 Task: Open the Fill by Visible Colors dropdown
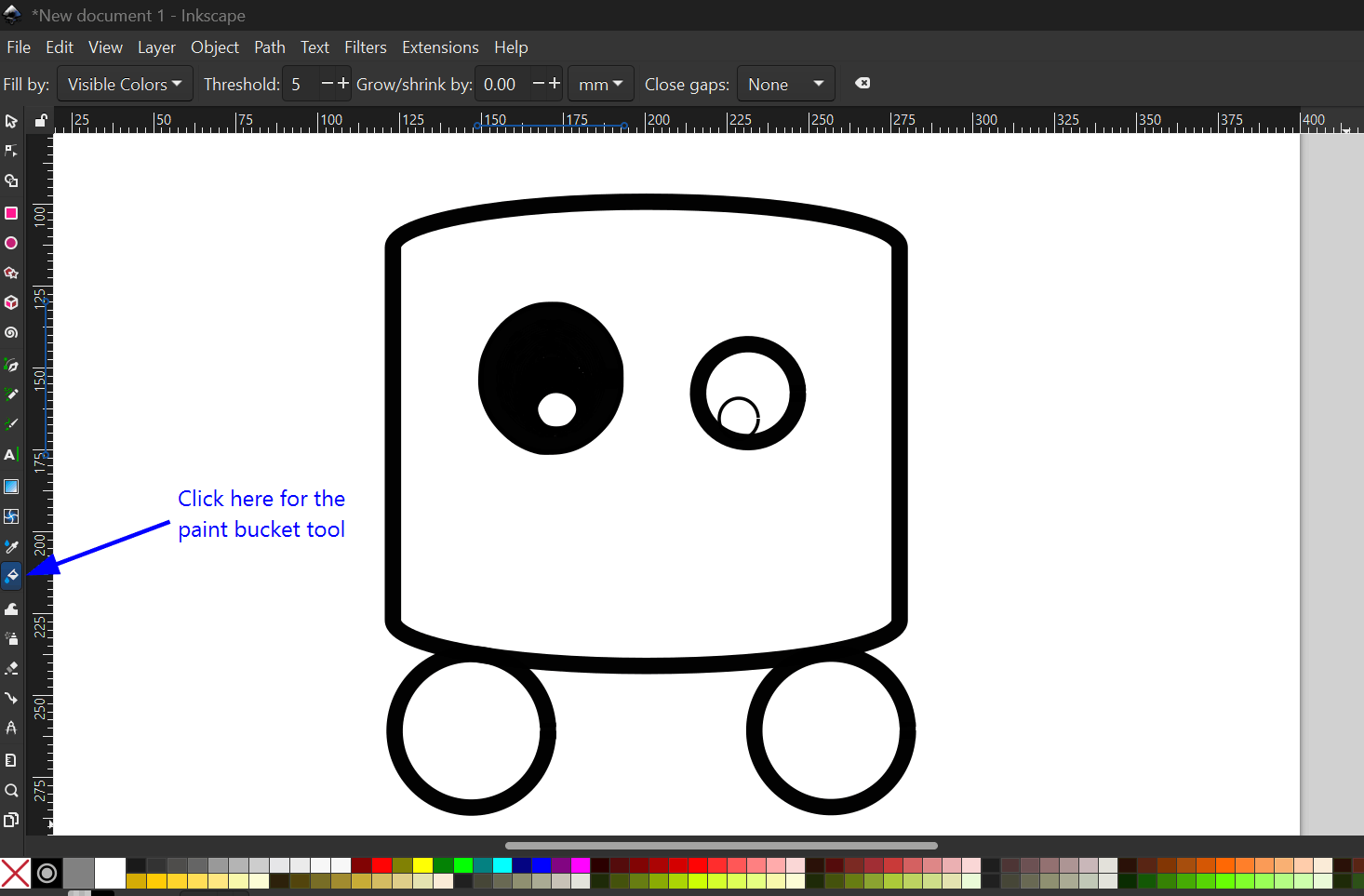(x=125, y=84)
